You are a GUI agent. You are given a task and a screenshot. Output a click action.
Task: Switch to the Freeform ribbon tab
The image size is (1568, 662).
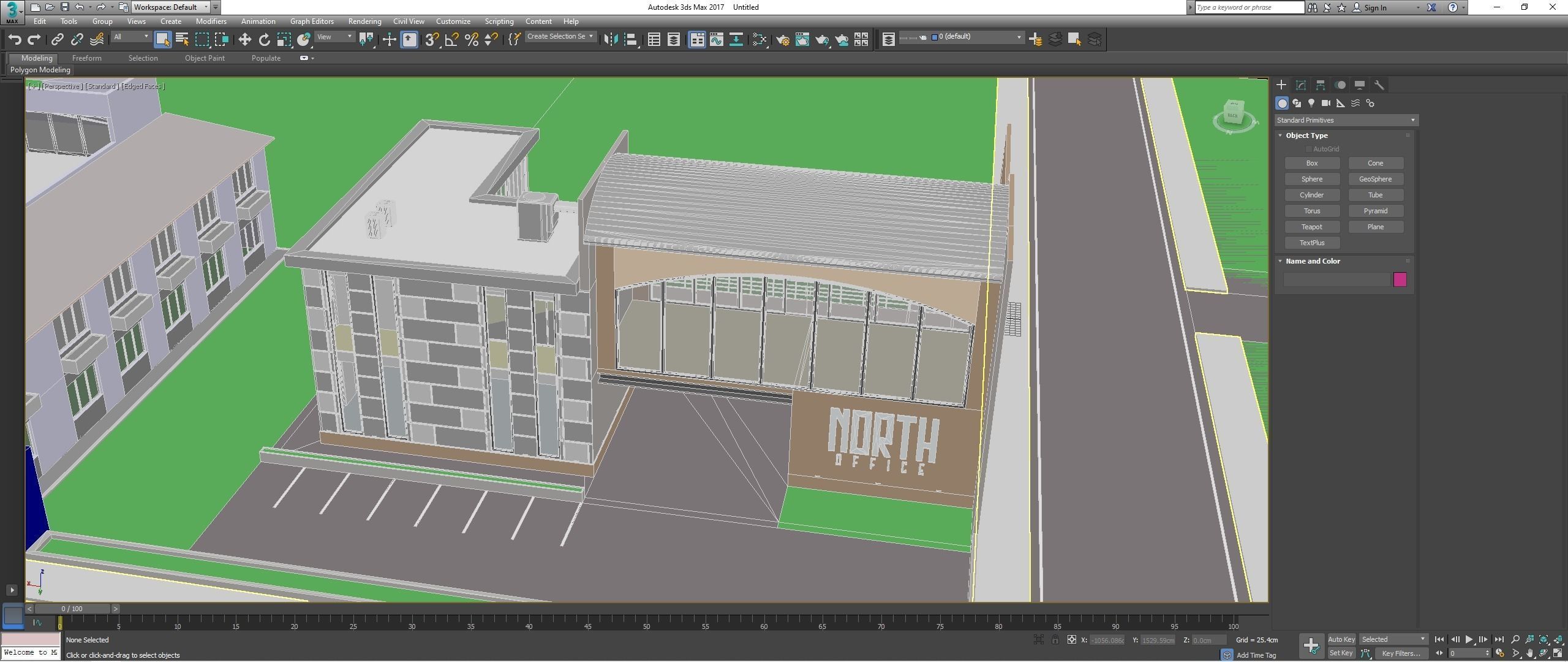(x=86, y=58)
